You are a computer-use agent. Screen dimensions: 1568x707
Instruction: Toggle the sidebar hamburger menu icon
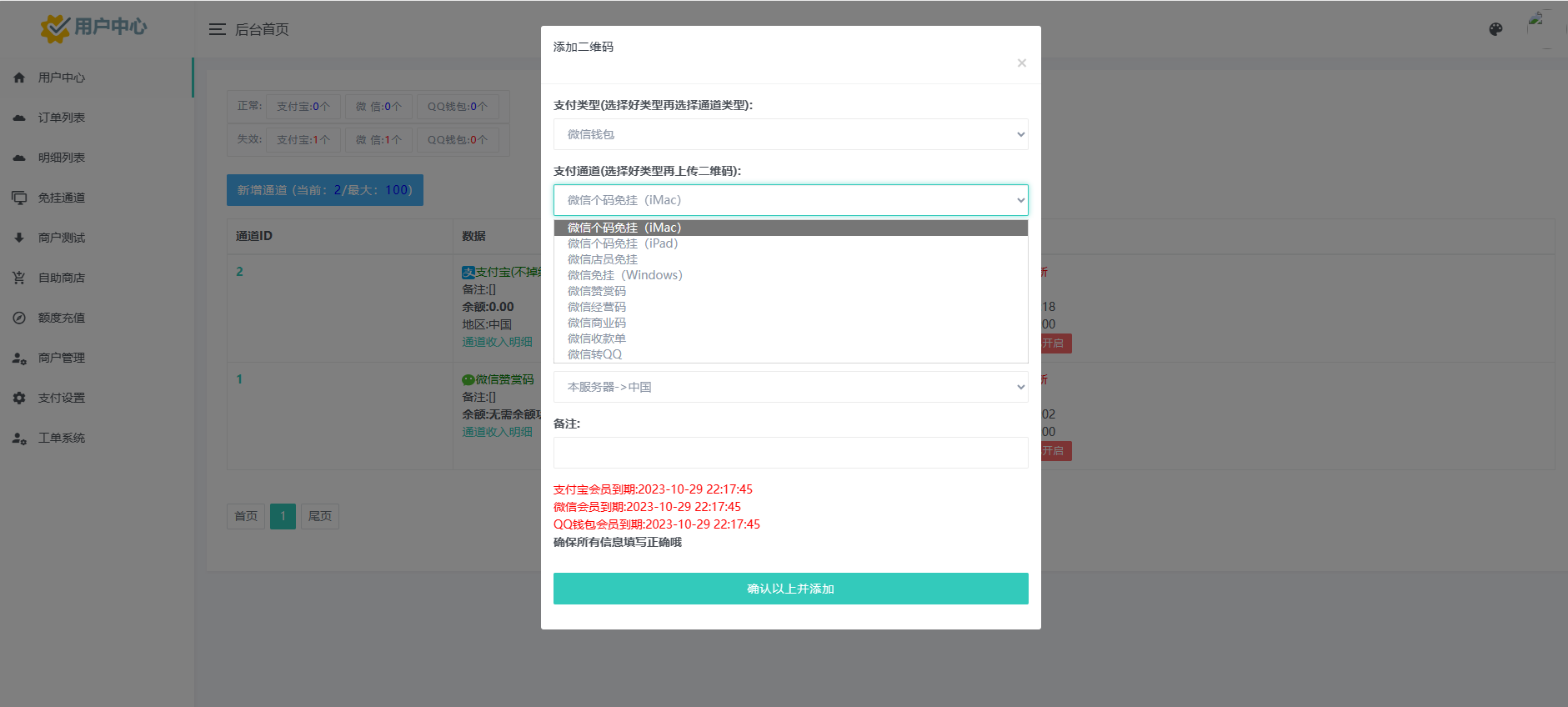pyautogui.click(x=218, y=29)
